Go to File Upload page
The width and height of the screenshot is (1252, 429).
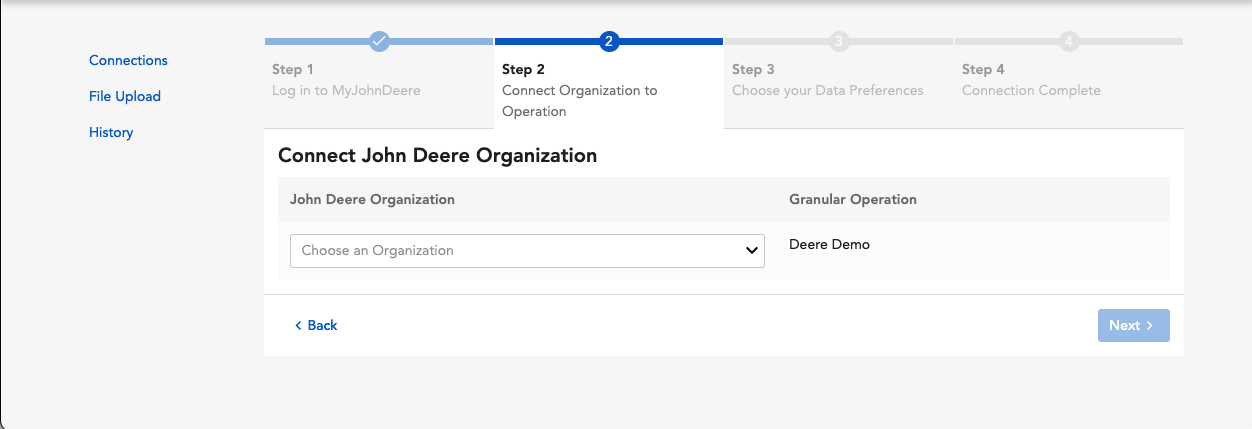125,97
